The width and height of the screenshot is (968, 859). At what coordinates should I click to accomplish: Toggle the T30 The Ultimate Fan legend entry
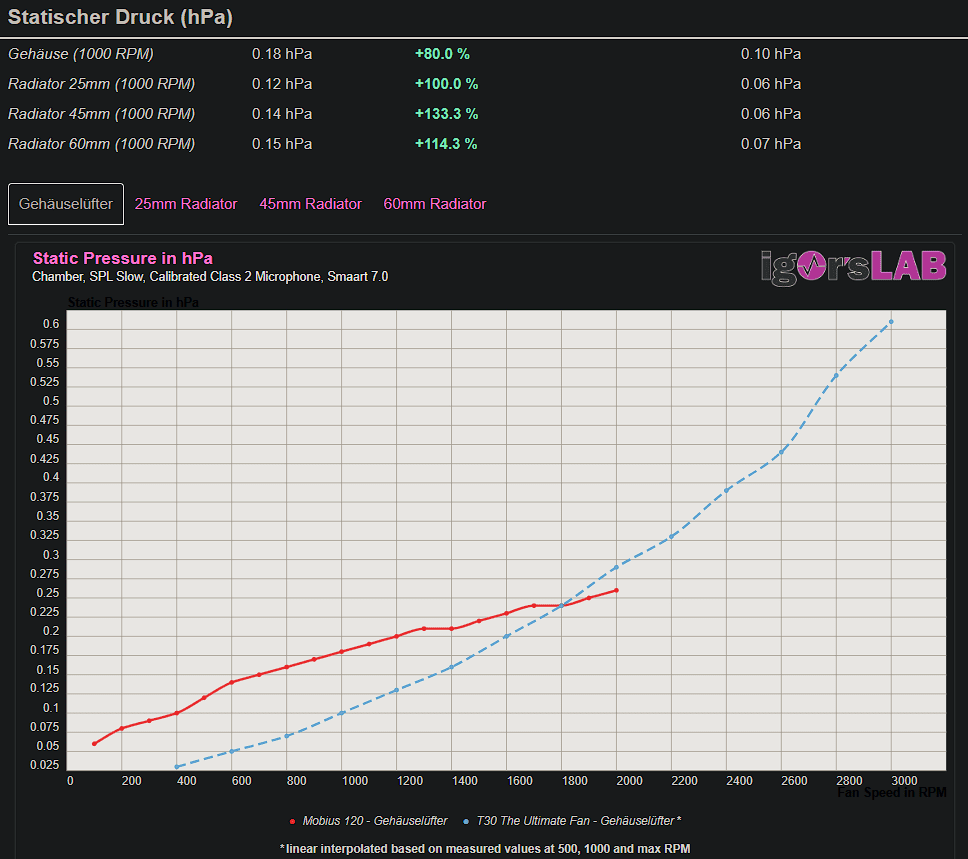click(x=572, y=821)
